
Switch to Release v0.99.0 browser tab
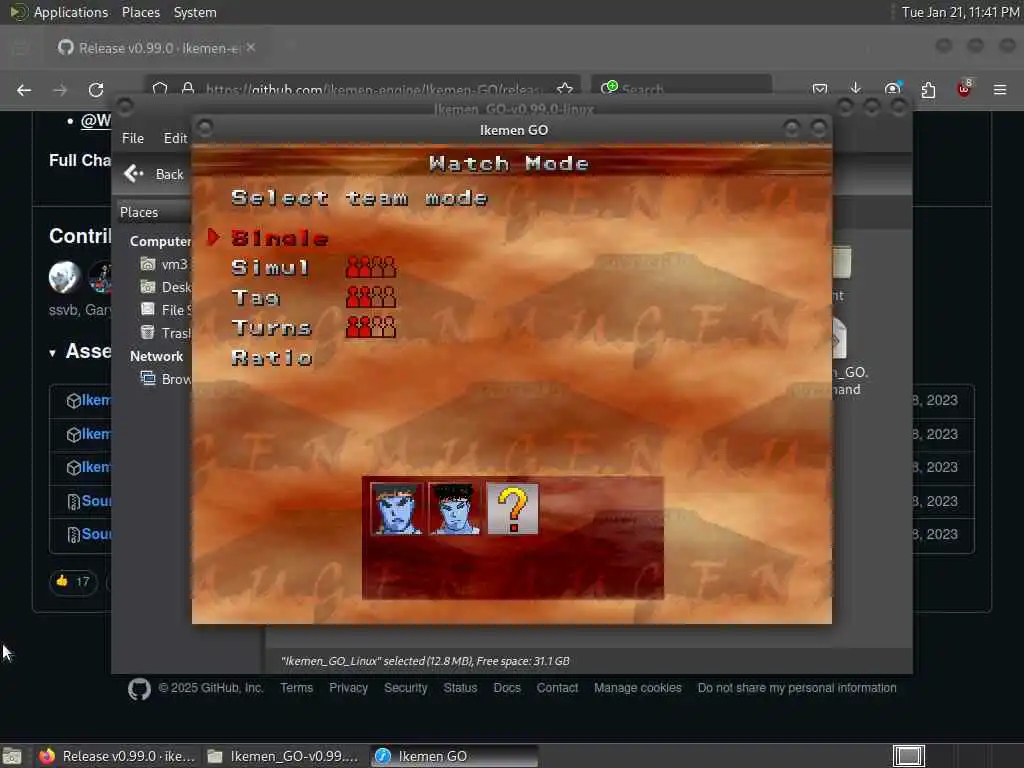pyautogui.click(x=157, y=48)
